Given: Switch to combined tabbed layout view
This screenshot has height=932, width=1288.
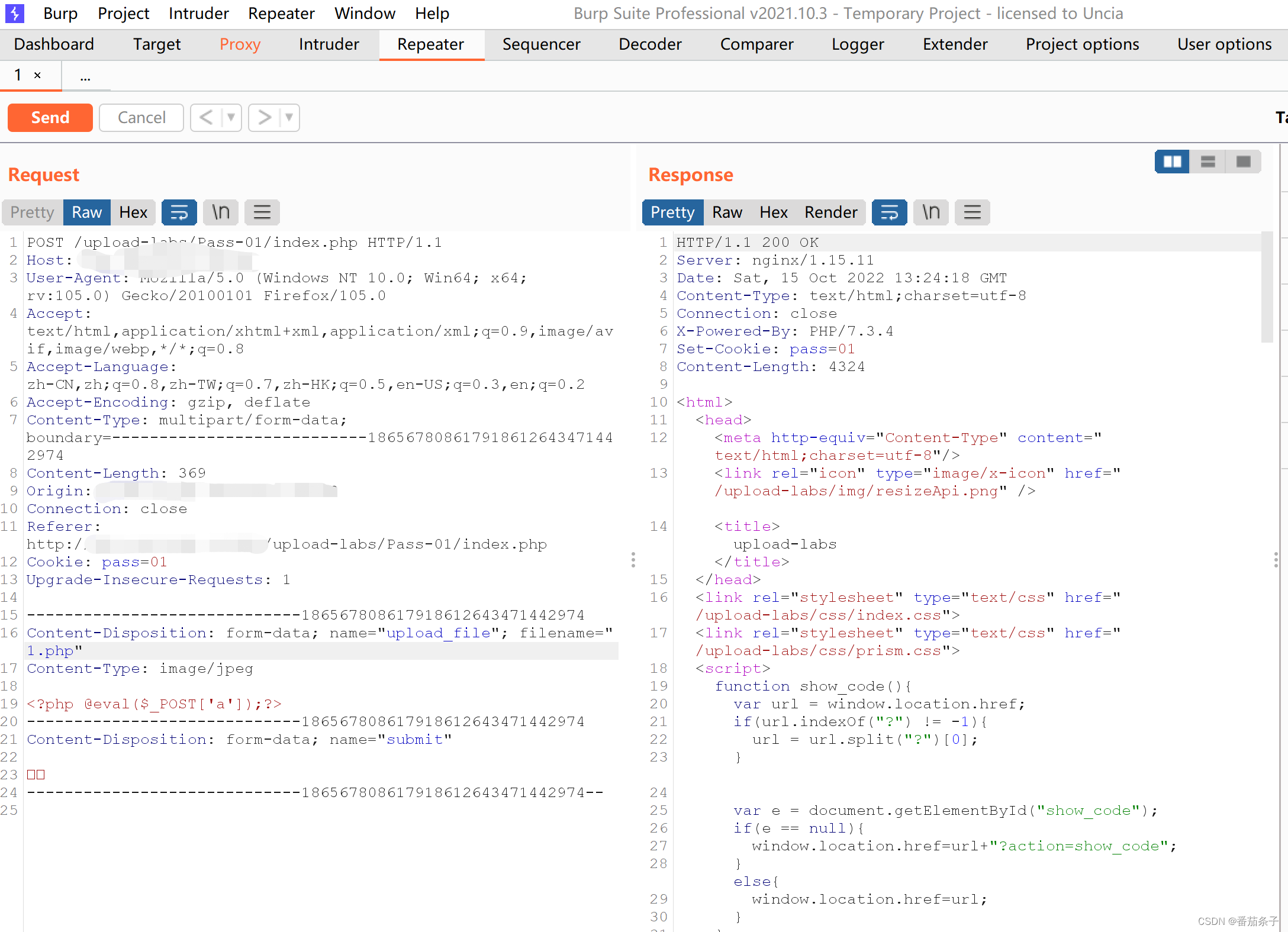Looking at the screenshot, I should tap(1243, 162).
